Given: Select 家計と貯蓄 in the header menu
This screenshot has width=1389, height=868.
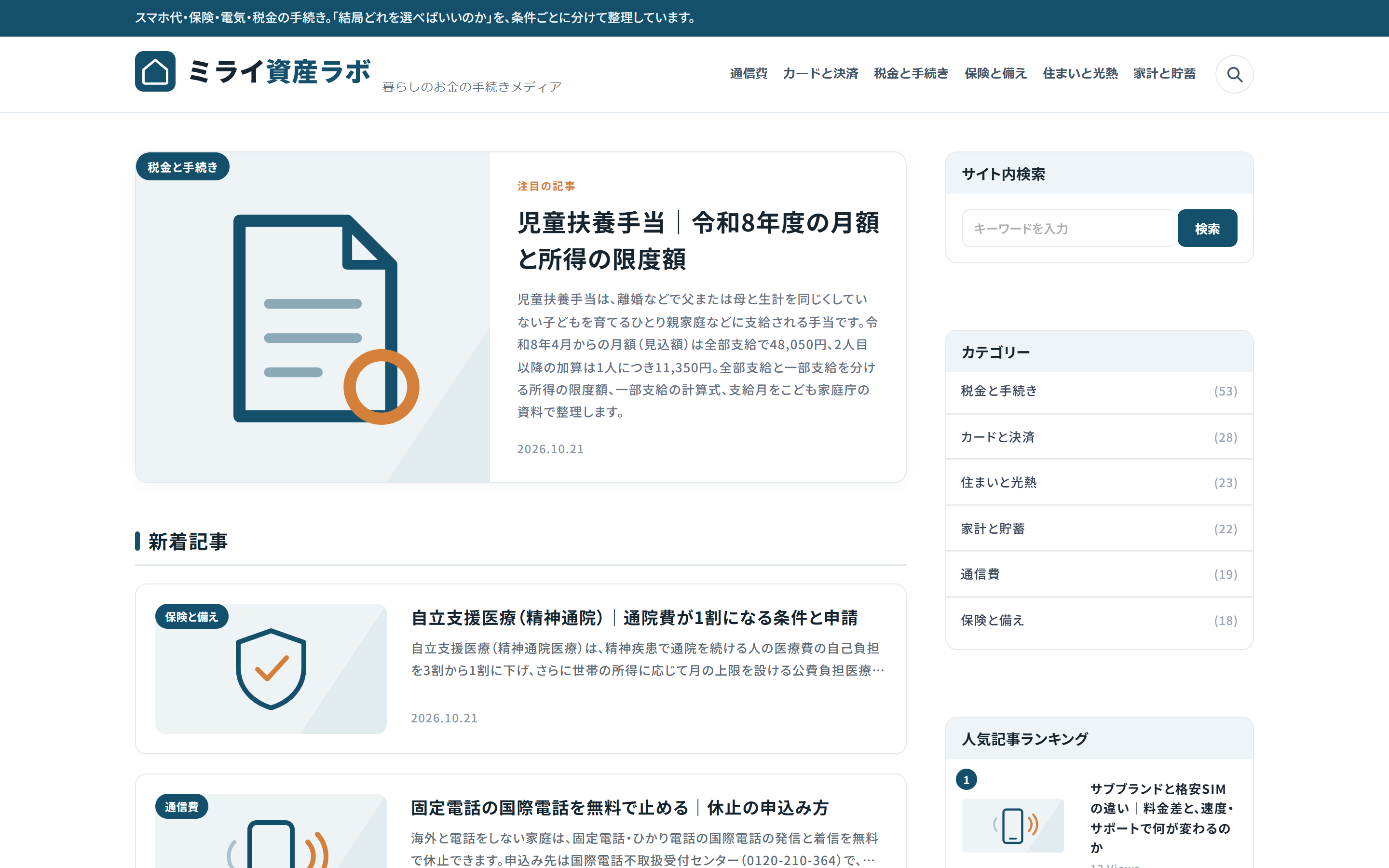Looking at the screenshot, I should click(x=1165, y=73).
